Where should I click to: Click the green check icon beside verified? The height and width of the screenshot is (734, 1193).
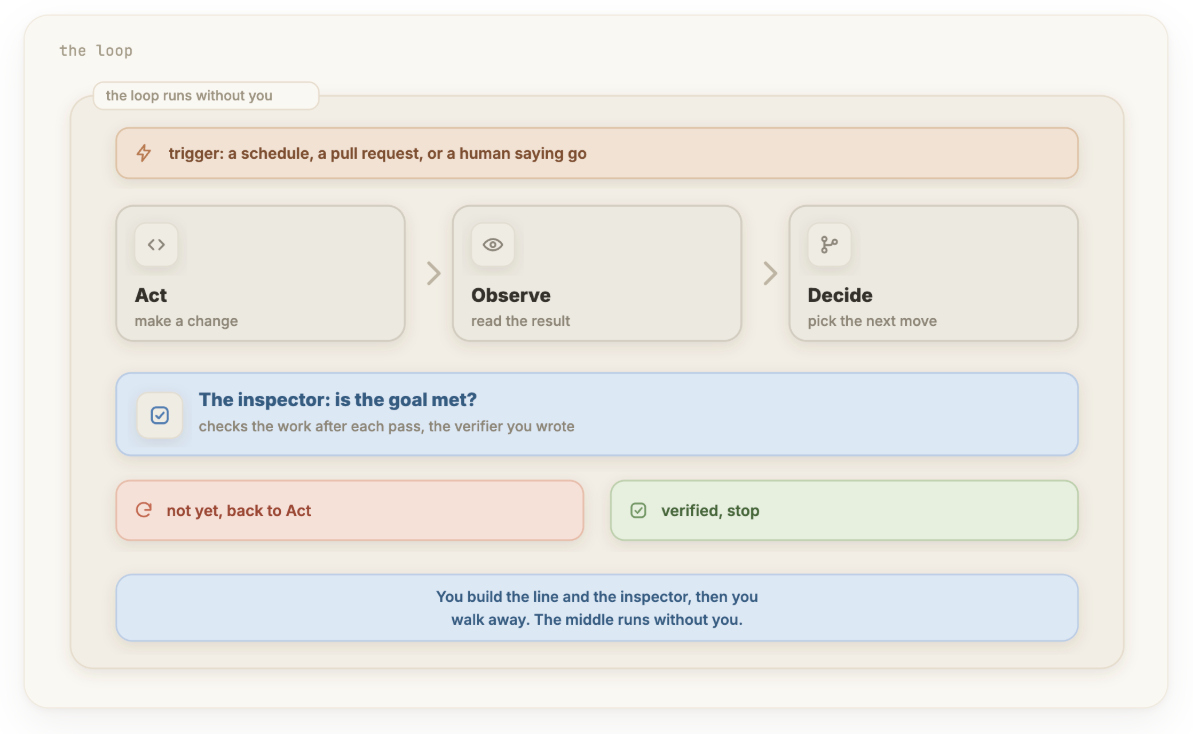(638, 510)
